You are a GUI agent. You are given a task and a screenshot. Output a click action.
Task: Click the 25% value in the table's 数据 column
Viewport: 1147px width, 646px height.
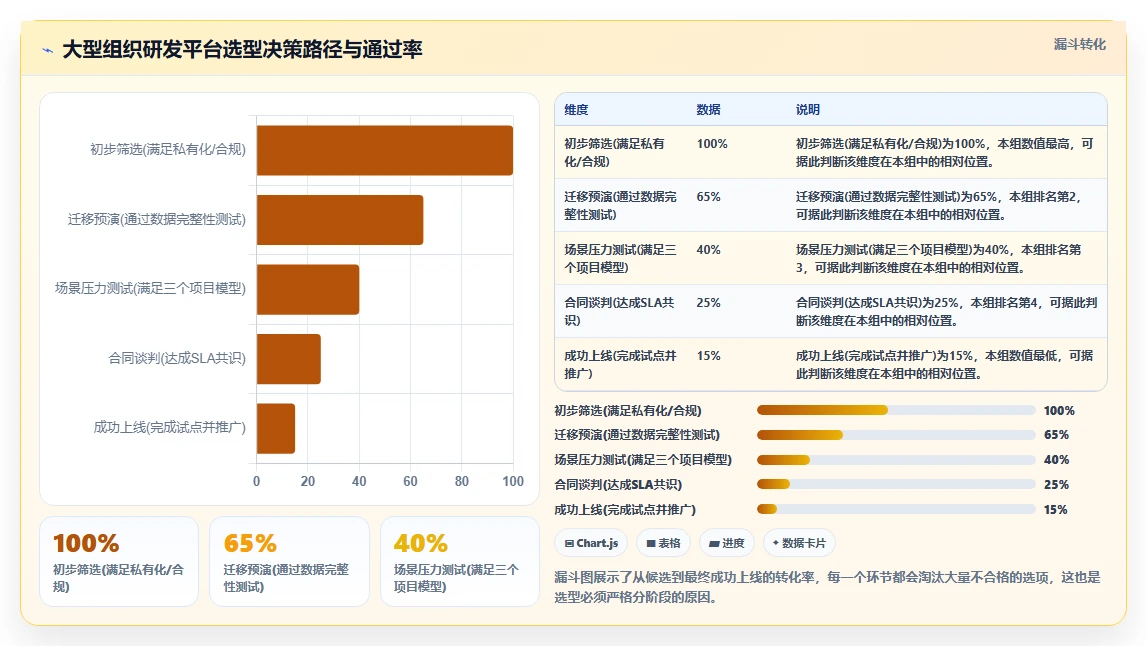pos(708,303)
